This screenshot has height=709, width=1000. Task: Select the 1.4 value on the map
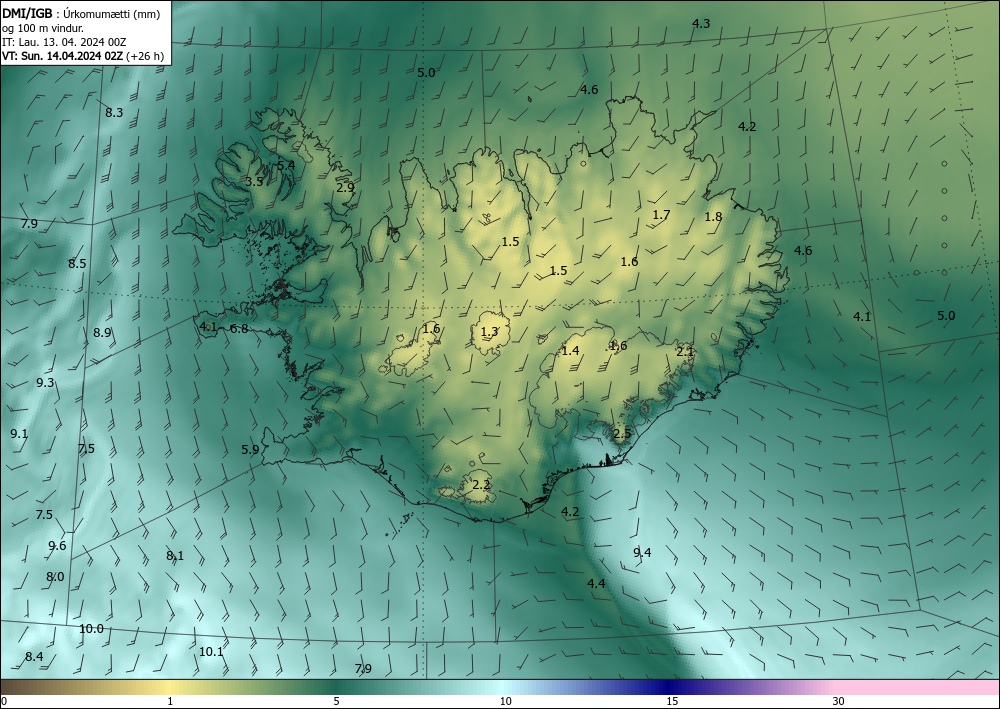click(x=570, y=351)
